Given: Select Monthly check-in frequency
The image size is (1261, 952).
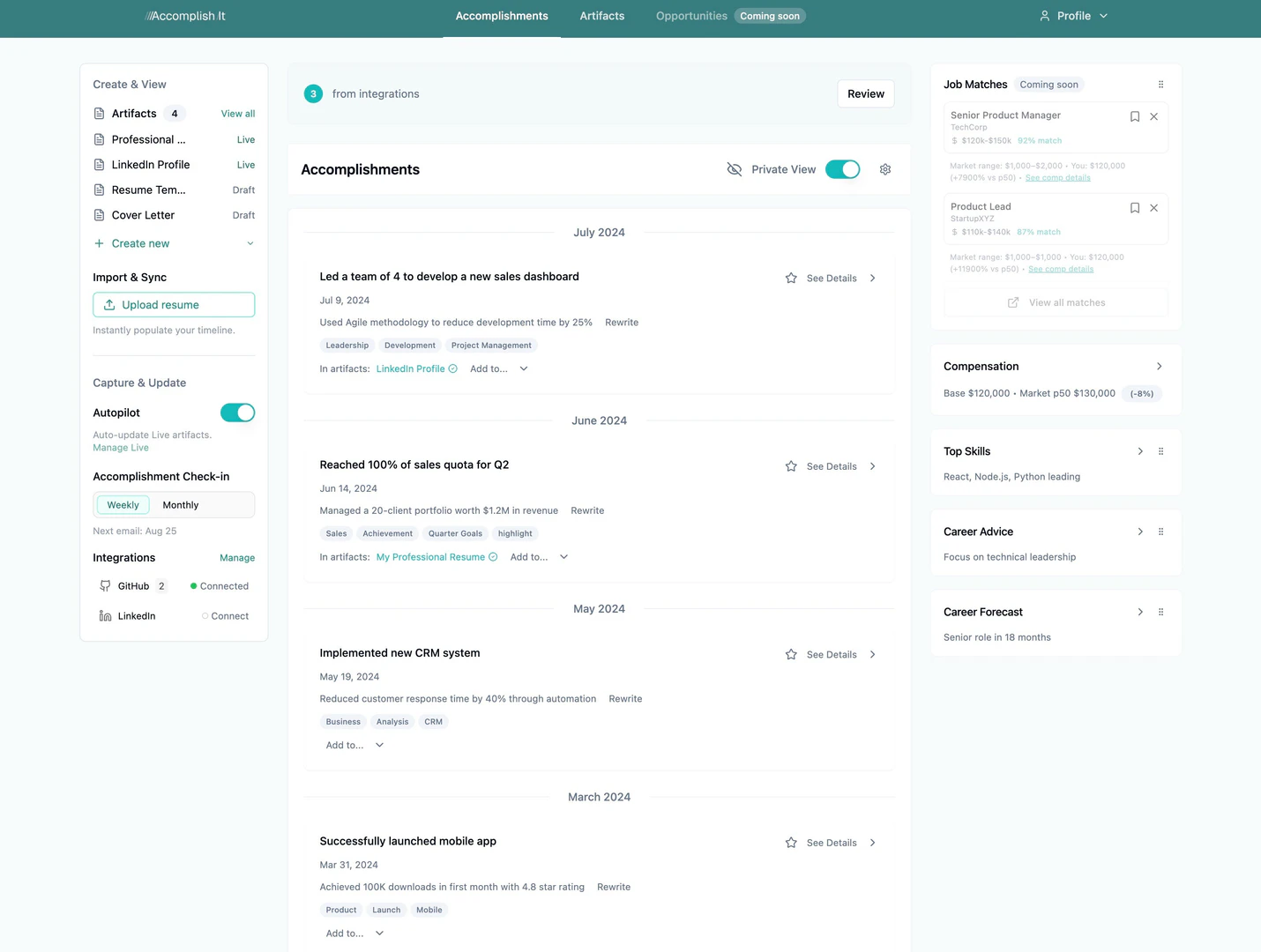Looking at the screenshot, I should [181, 505].
